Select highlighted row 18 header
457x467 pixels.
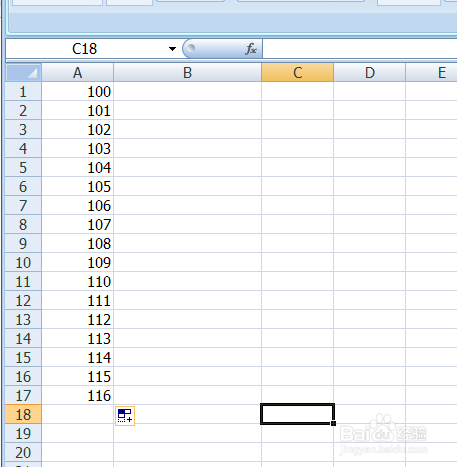pos(23,414)
